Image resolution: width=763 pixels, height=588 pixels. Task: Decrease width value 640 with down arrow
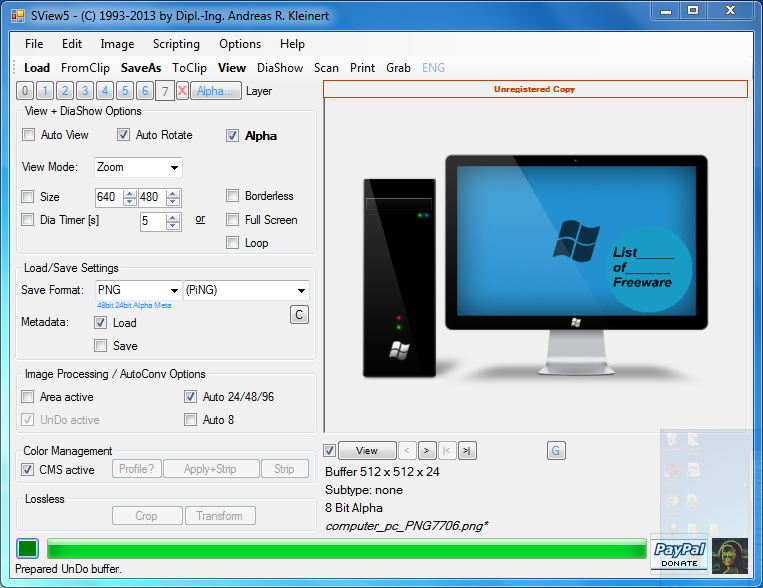129,202
